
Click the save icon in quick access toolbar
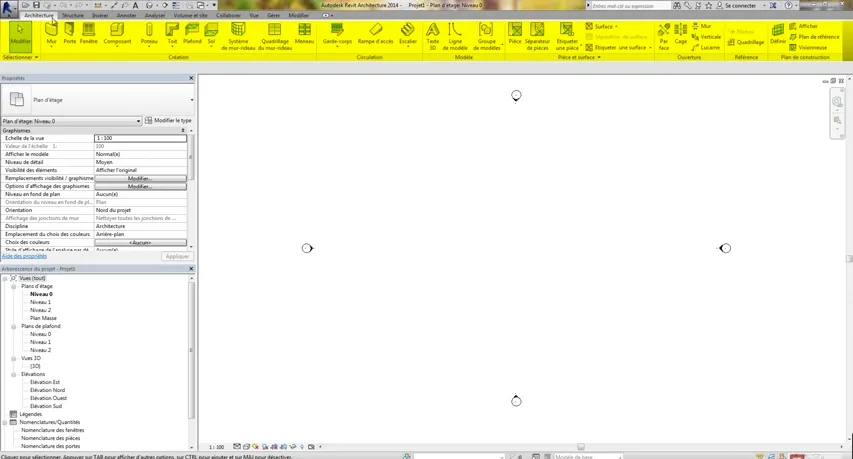click(36, 5)
